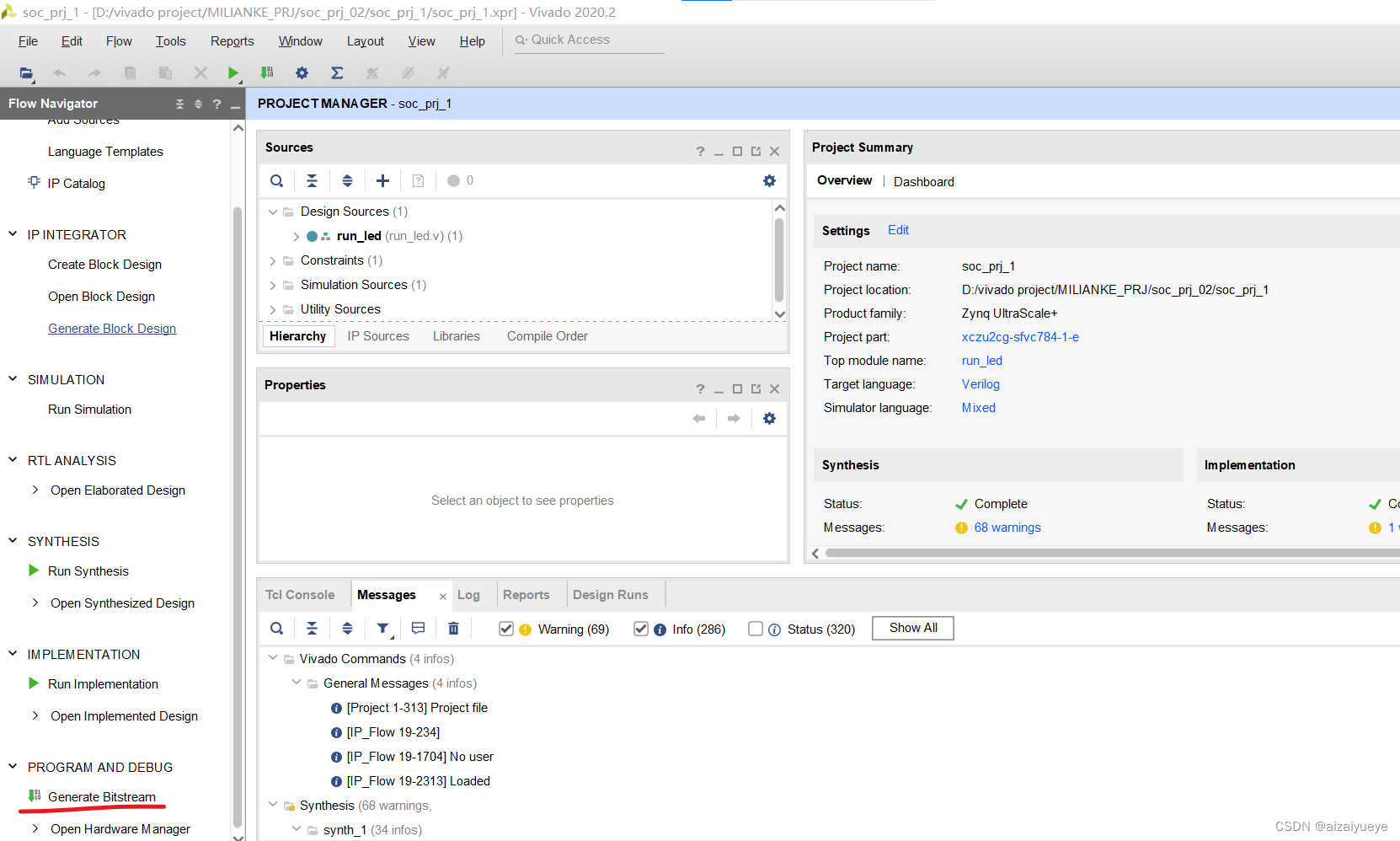Toggle Warning (69) messages checkbox

pyautogui.click(x=506, y=629)
